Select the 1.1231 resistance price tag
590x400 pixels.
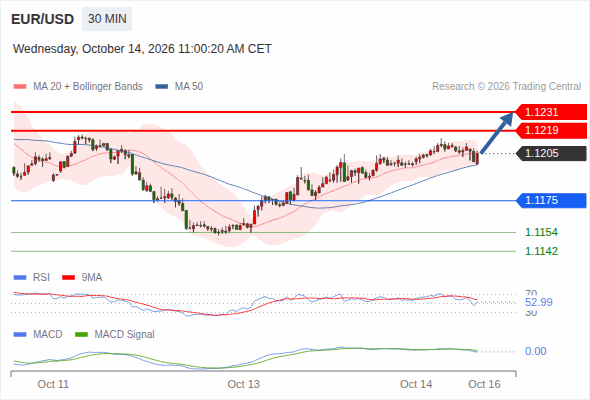click(x=550, y=112)
